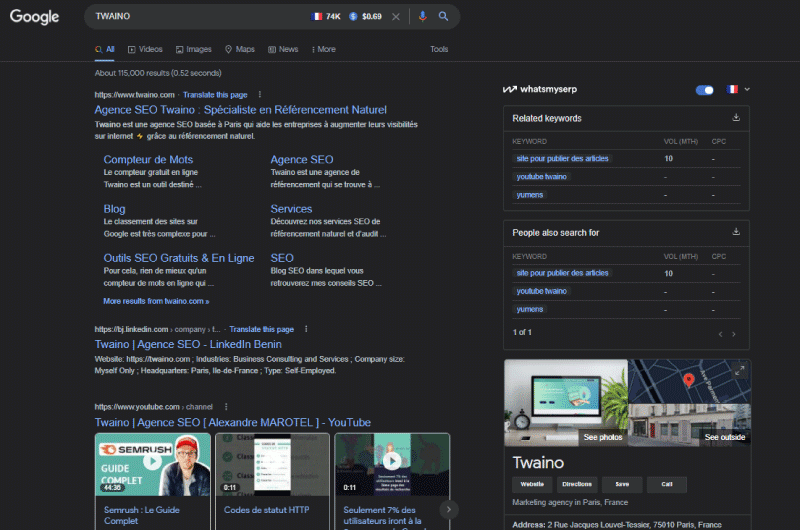800x530 pixels.
Task: Open the three-dot menu for LinkedIn result
Action: (306, 329)
